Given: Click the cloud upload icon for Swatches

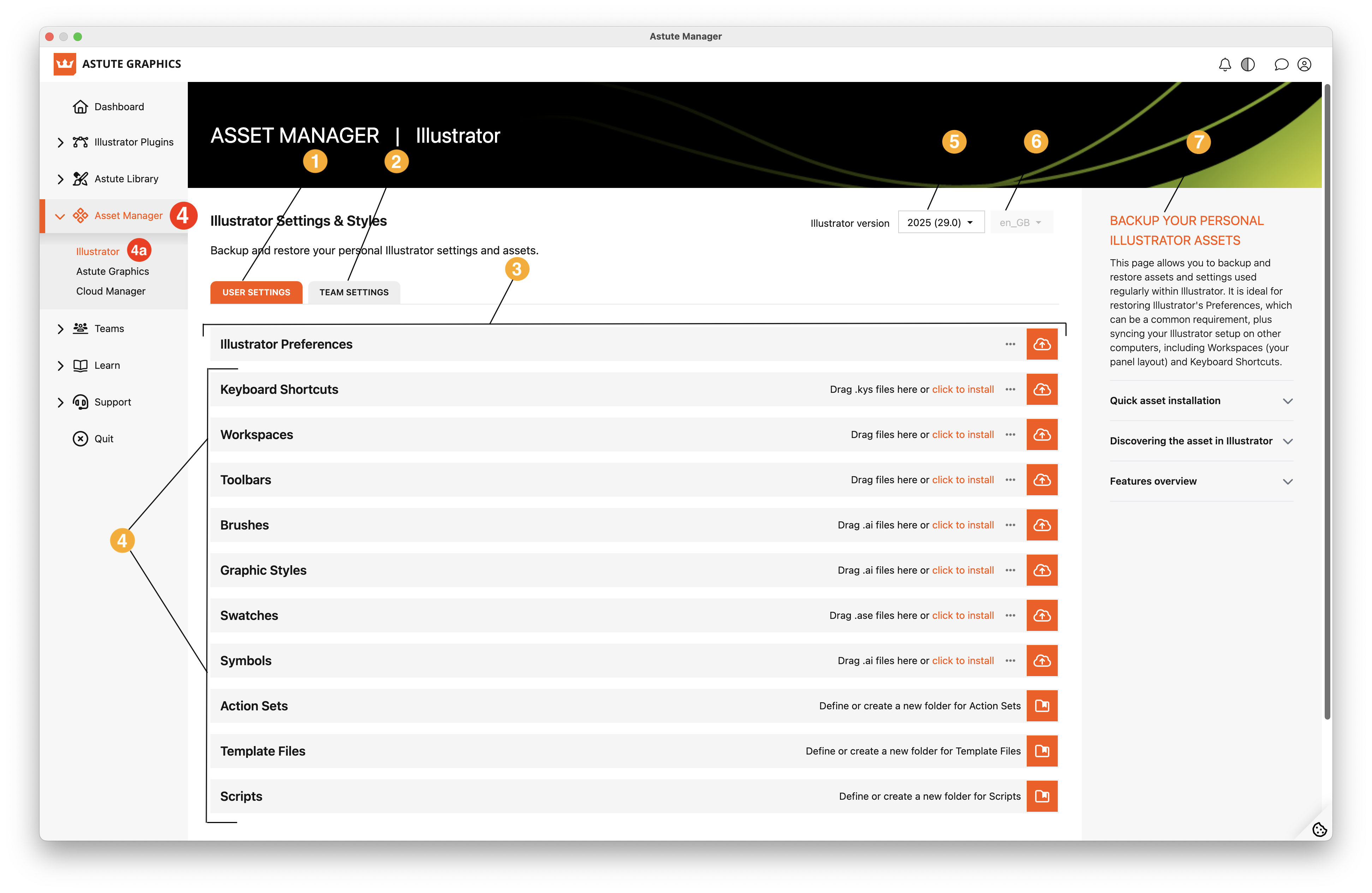Looking at the screenshot, I should (x=1042, y=615).
